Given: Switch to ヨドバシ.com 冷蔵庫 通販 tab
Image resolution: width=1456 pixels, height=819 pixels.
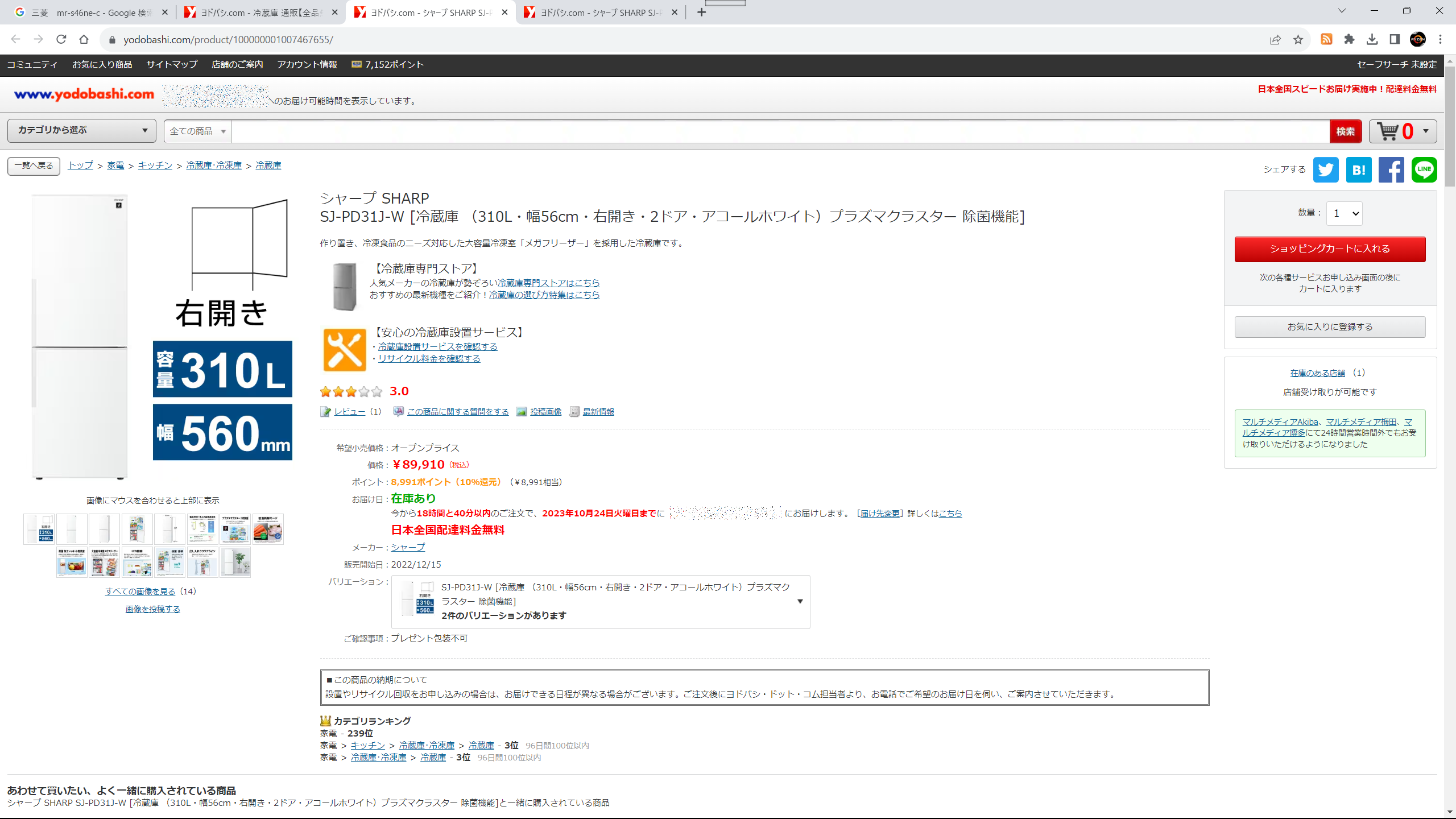Looking at the screenshot, I should point(260,13).
